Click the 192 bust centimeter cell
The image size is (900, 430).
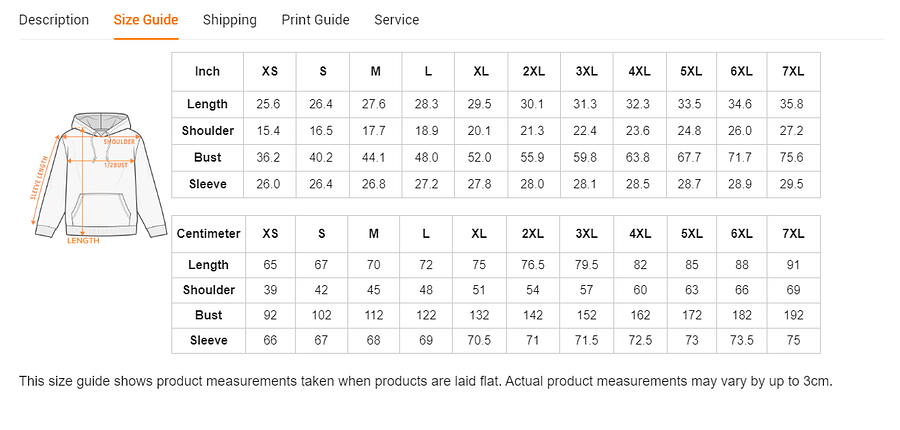[x=793, y=315]
